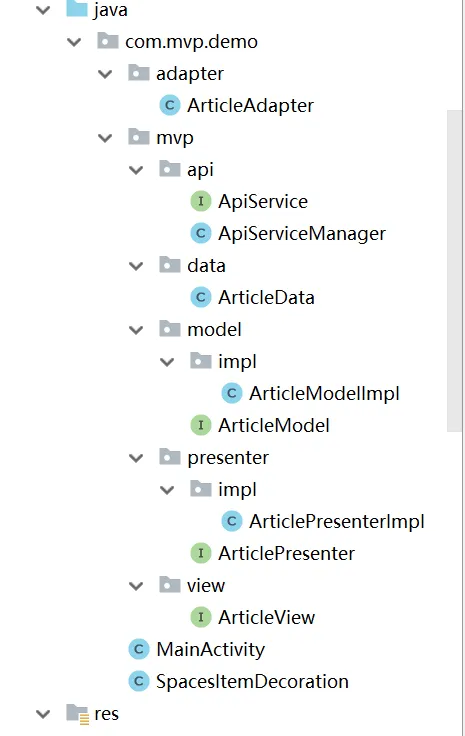The width and height of the screenshot is (465, 736).
Task: Click the res resource folder icon
Action: 77,713
